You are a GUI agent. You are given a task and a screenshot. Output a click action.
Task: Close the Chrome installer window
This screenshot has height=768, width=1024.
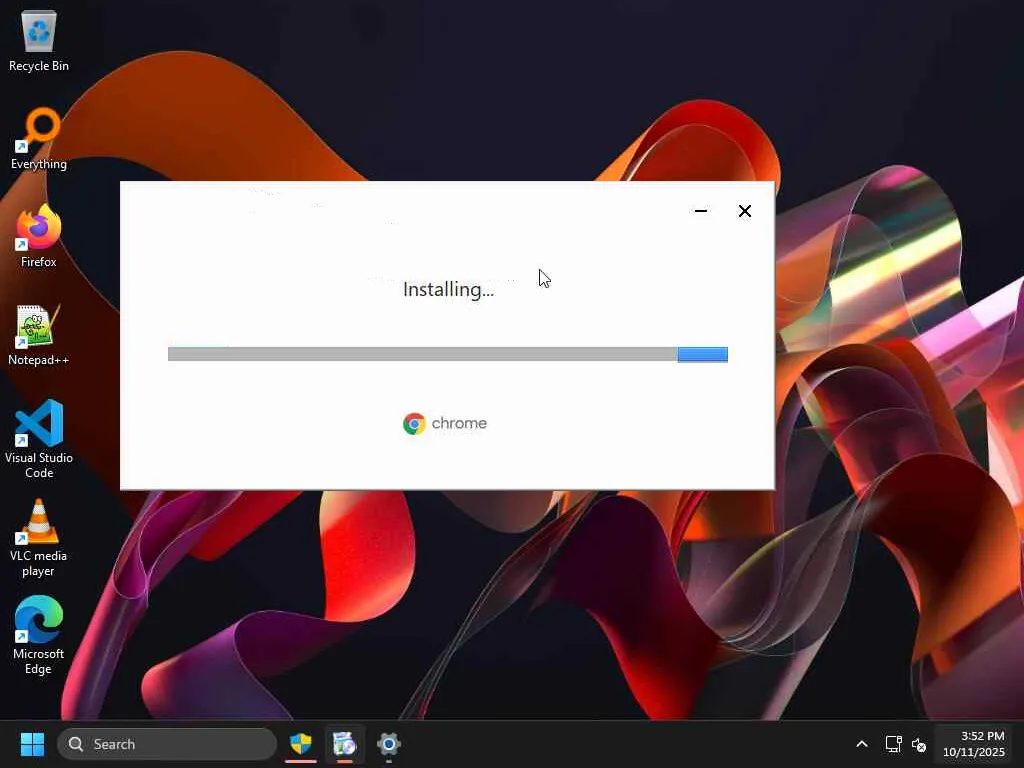pyautogui.click(x=744, y=211)
